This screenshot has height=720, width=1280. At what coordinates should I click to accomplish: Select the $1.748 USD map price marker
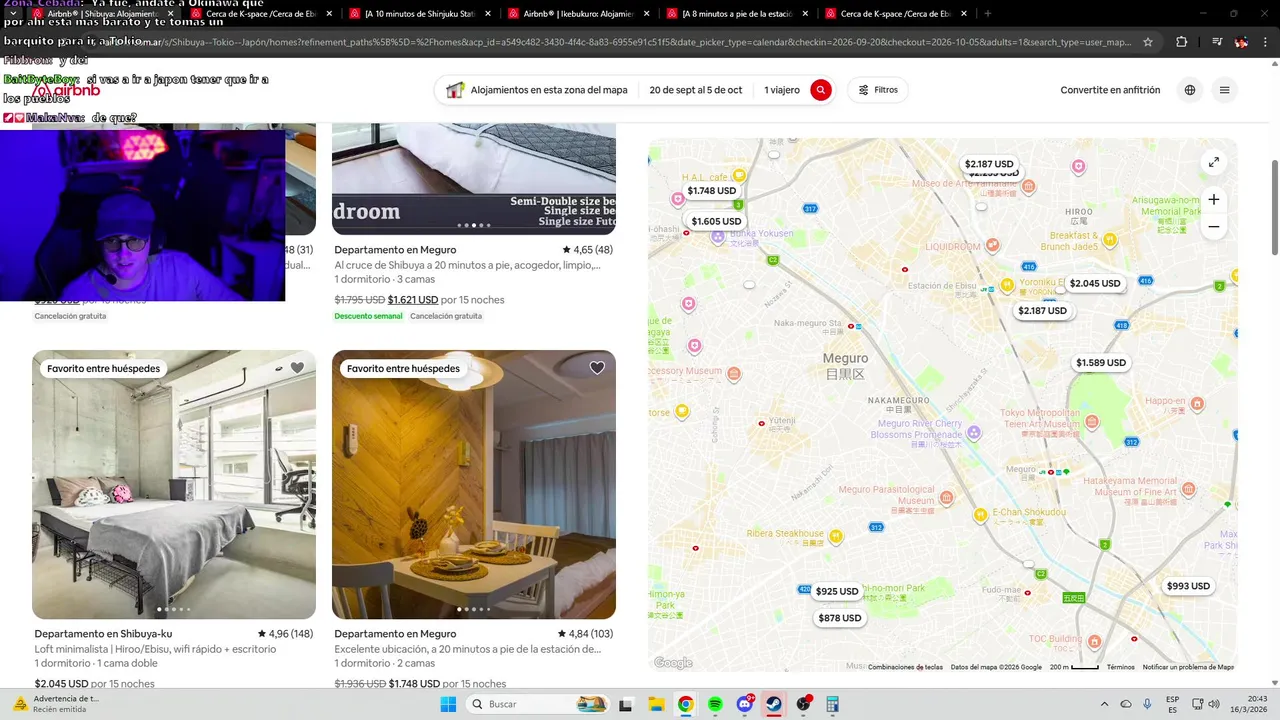[x=712, y=191]
